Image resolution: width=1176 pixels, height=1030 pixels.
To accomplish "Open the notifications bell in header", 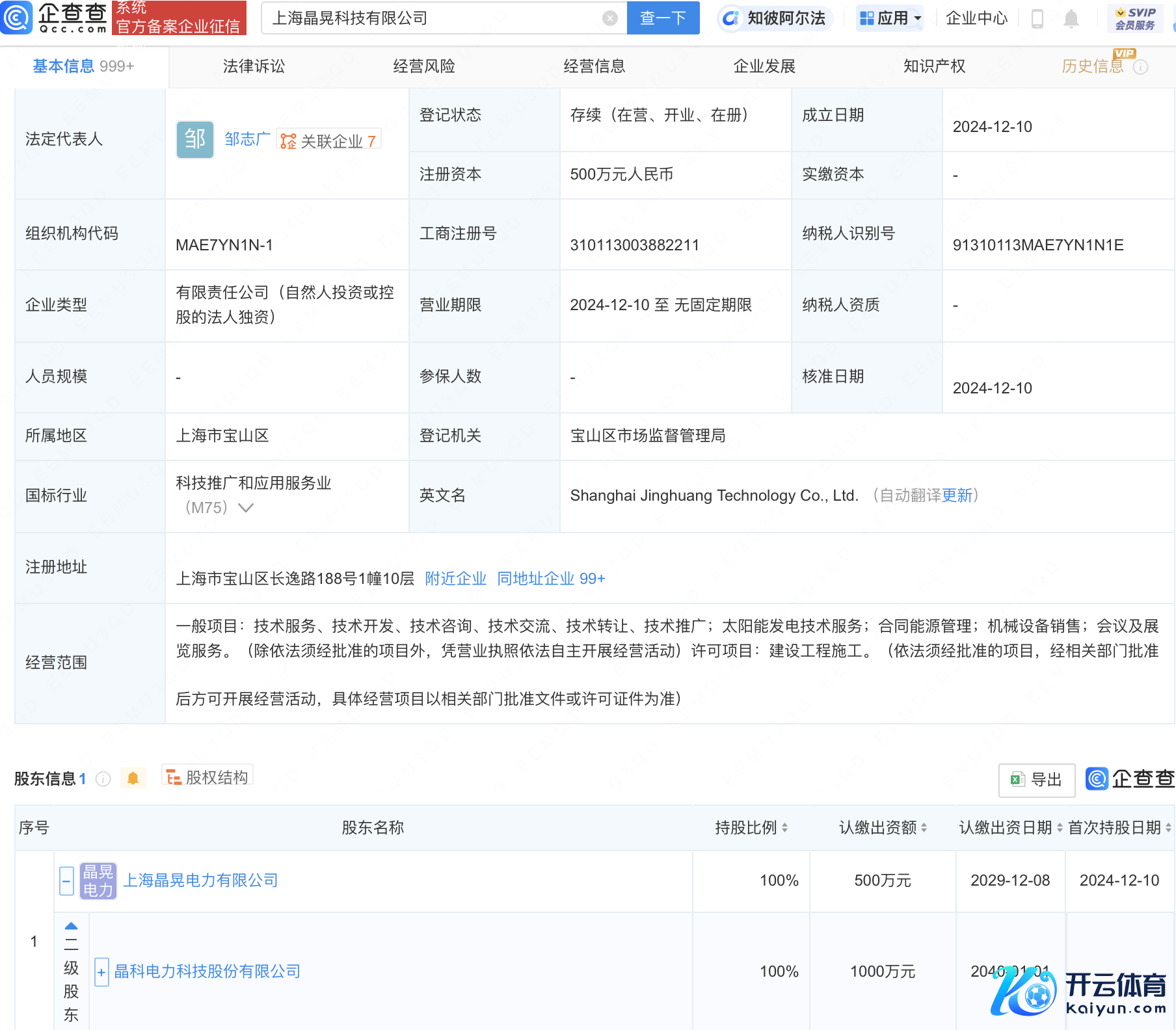I will pos(1071,19).
